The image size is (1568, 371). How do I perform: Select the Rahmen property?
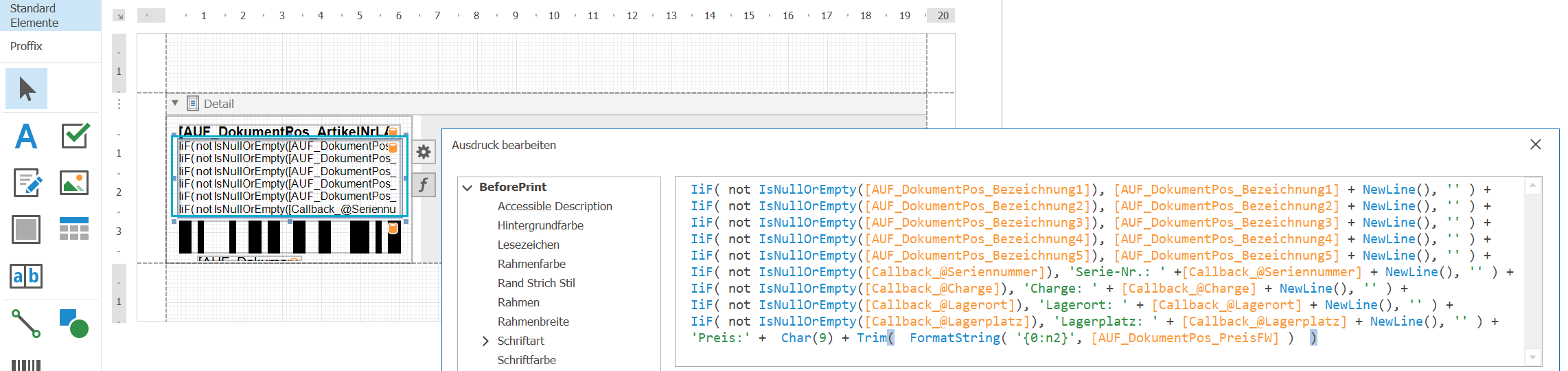pyautogui.click(x=518, y=302)
